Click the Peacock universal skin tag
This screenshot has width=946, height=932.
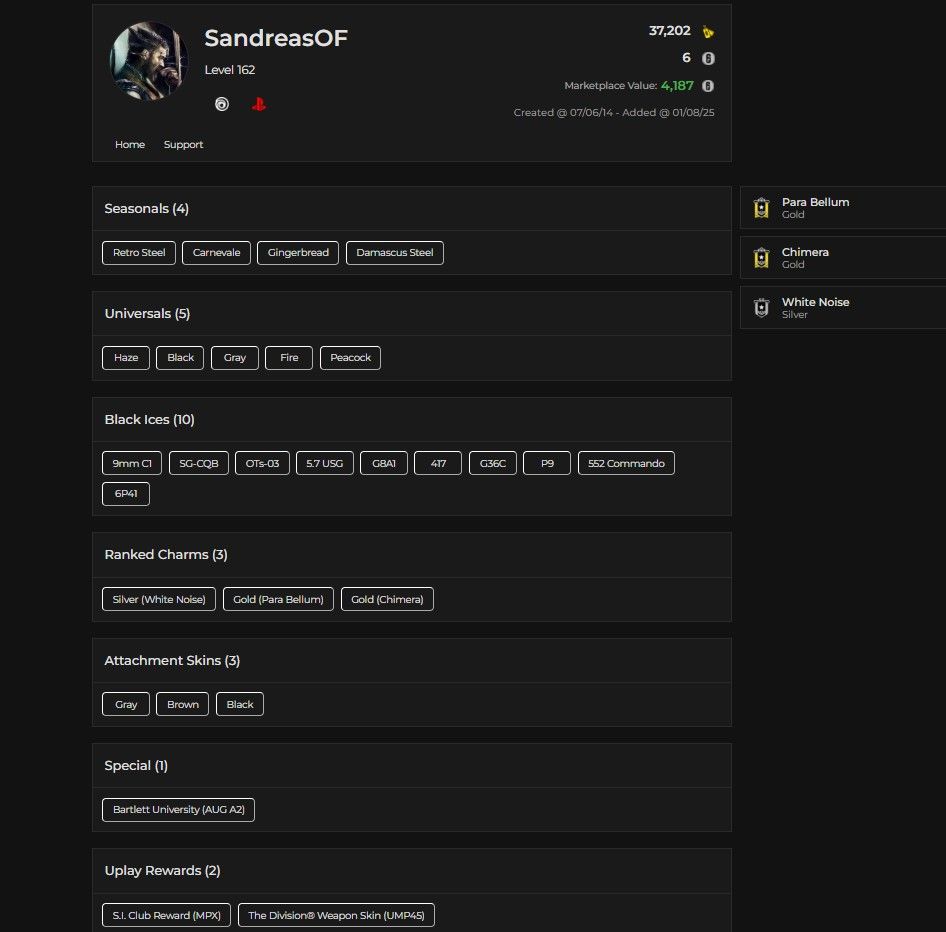(x=351, y=358)
